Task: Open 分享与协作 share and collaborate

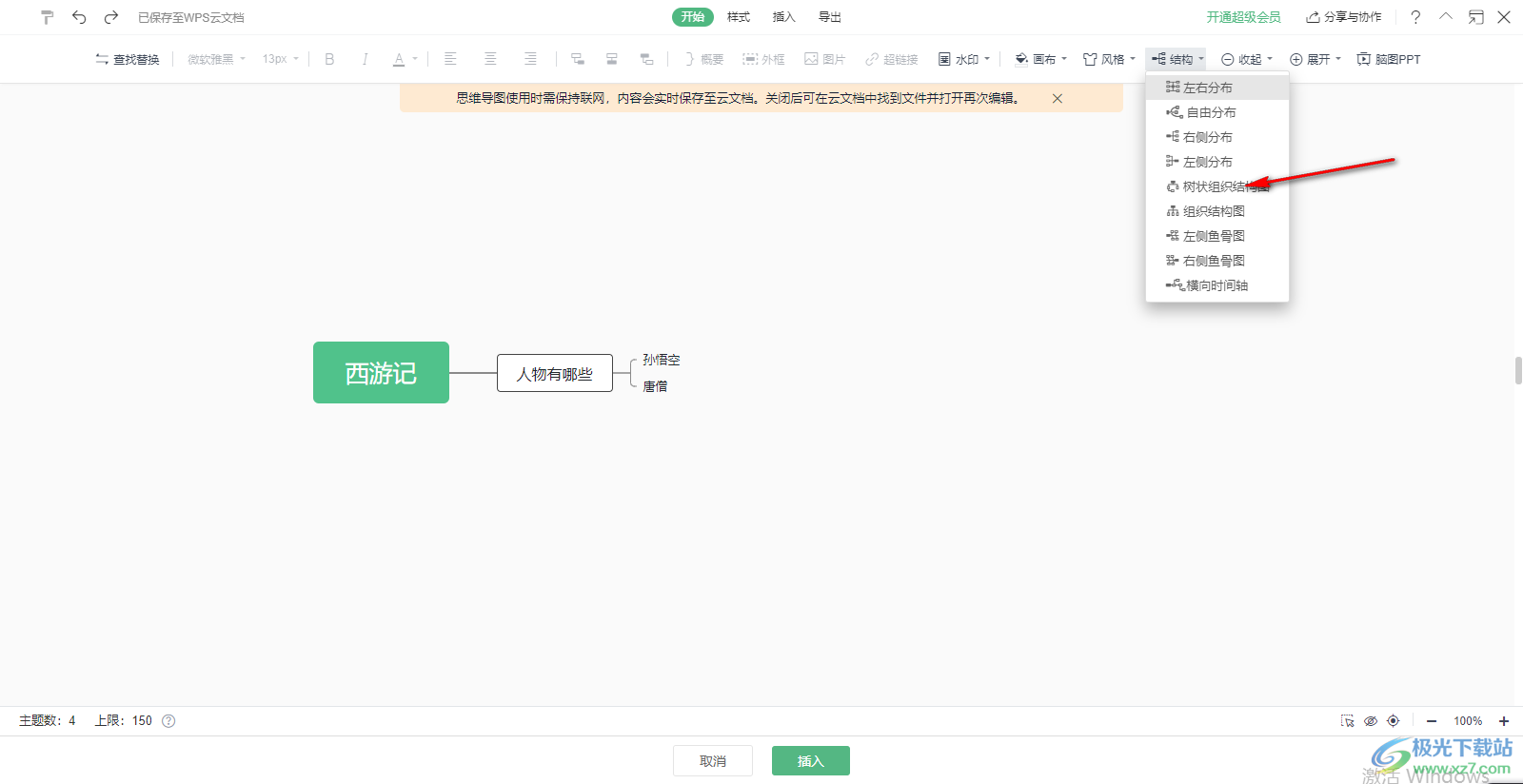Action: [1344, 17]
